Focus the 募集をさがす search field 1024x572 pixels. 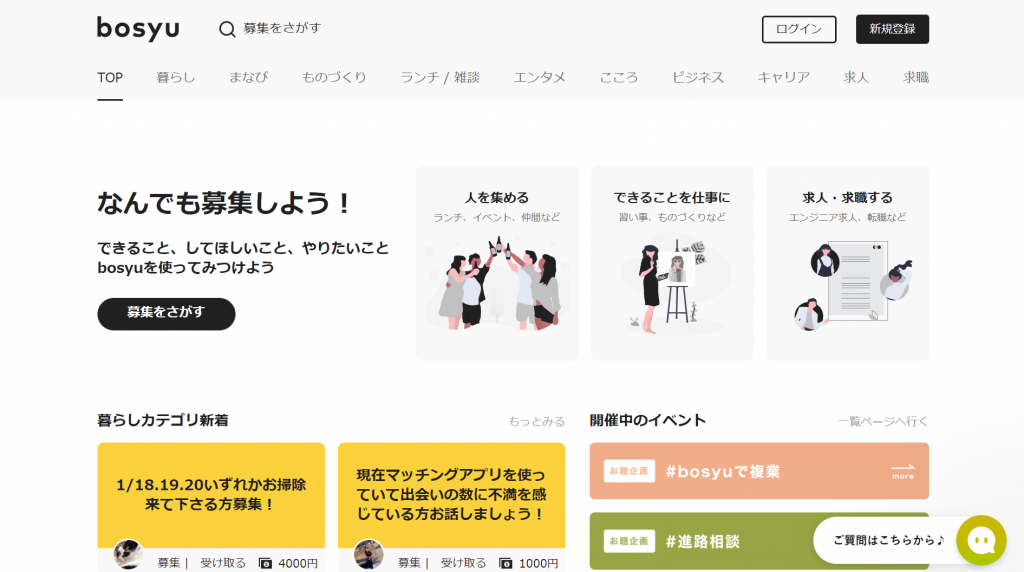click(x=282, y=29)
